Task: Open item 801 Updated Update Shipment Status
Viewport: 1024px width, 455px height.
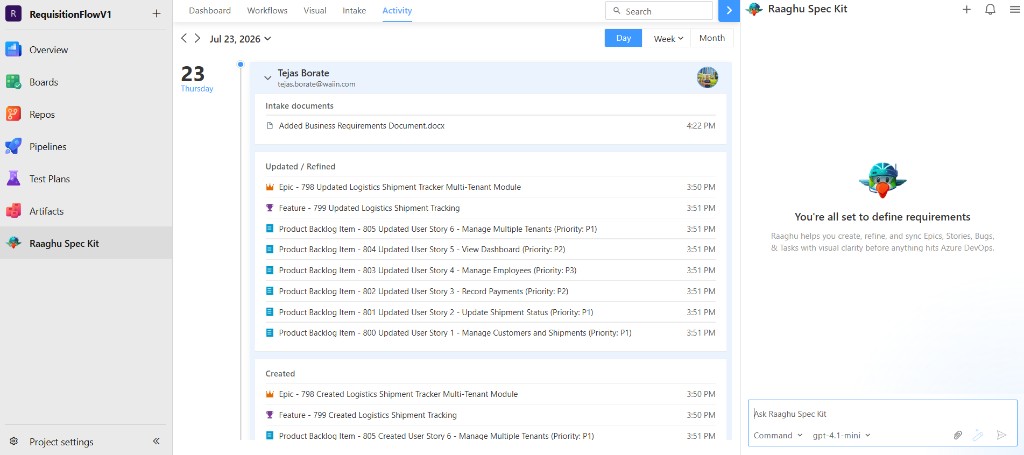Action: coord(490,312)
